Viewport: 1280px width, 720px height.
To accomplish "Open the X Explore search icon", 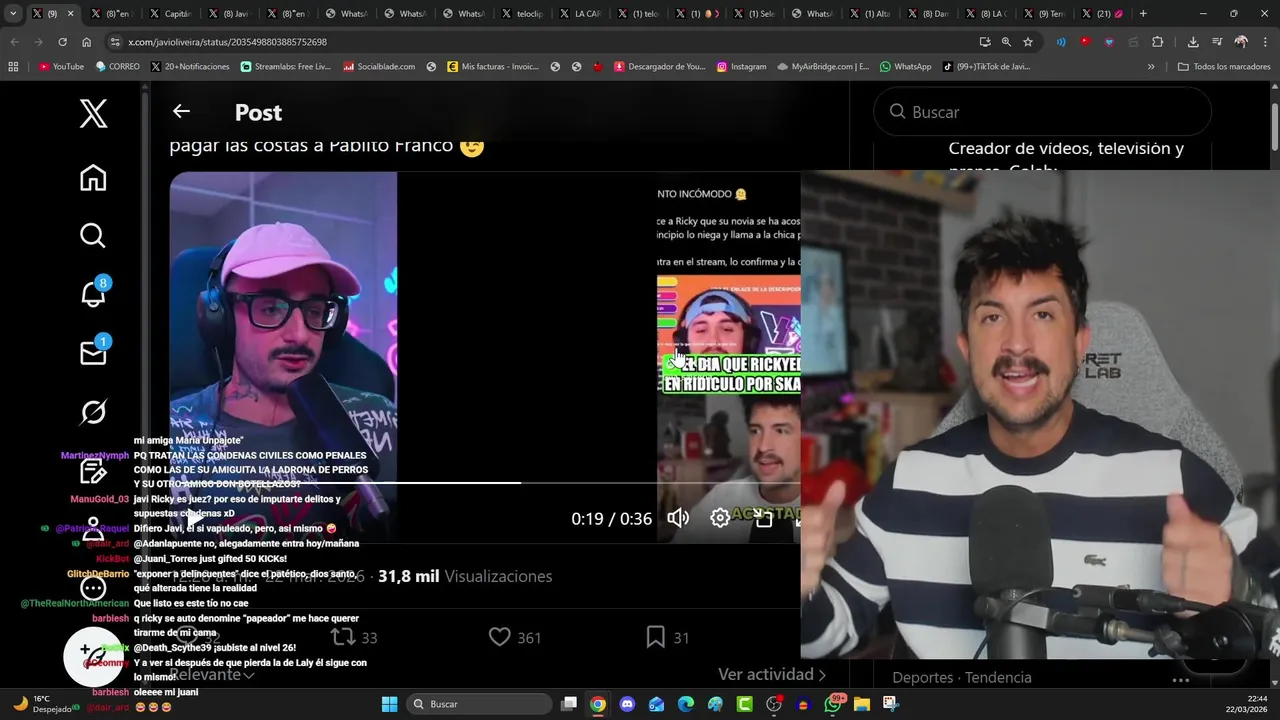I will [x=93, y=235].
